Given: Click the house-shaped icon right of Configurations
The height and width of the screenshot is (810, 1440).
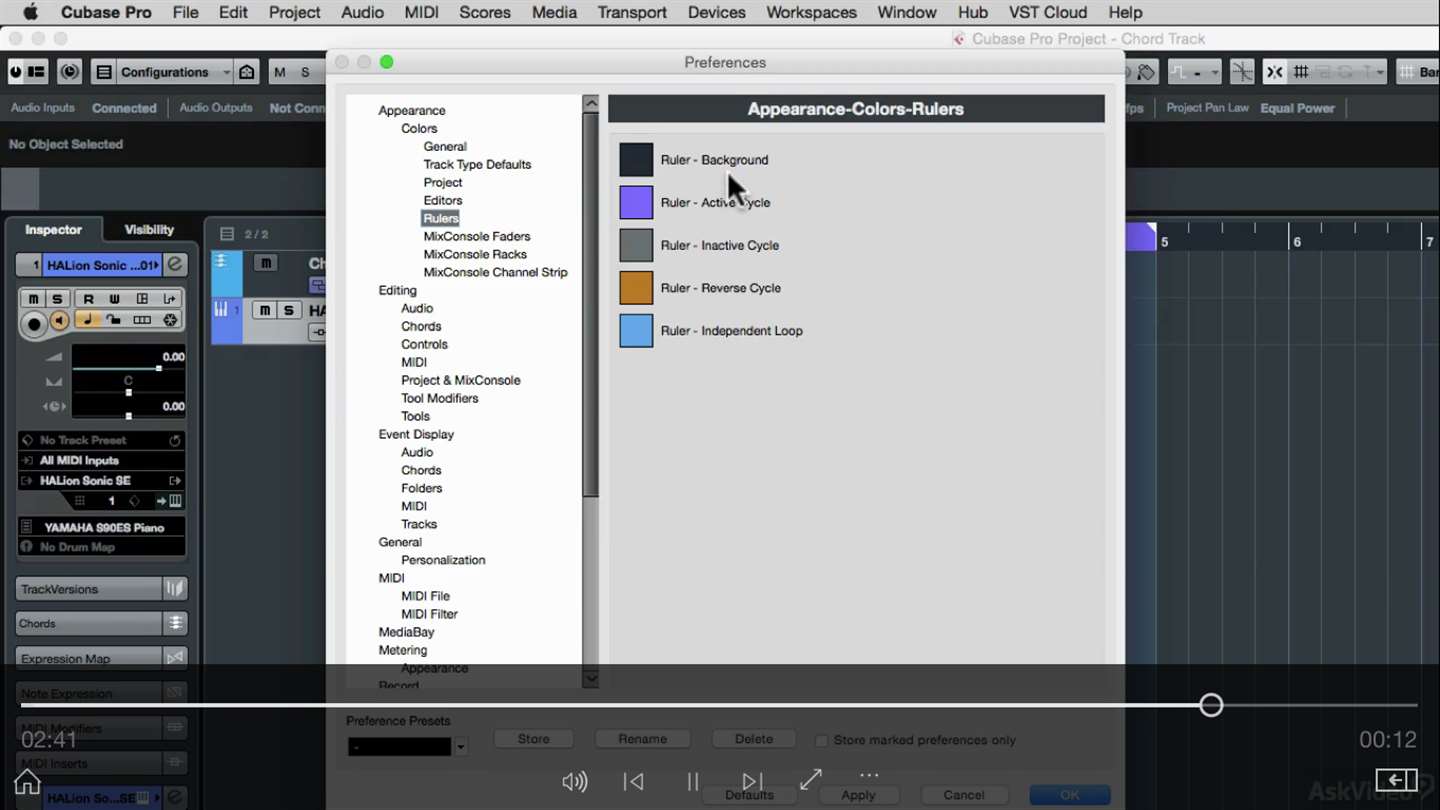Looking at the screenshot, I should (x=247, y=72).
